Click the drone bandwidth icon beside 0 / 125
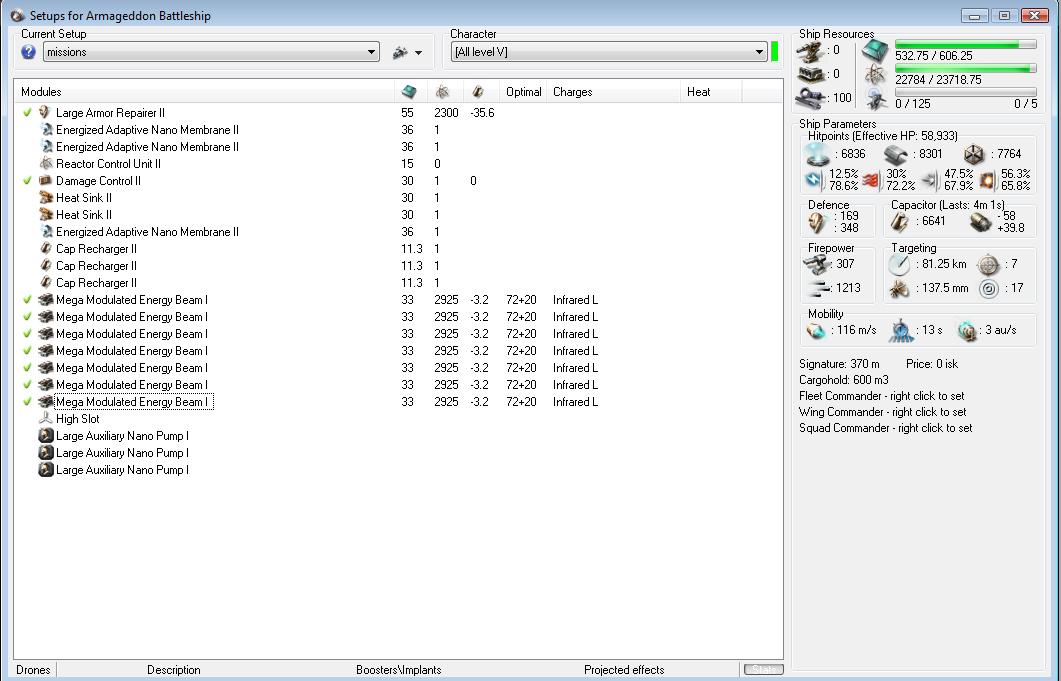The width and height of the screenshot is (1061, 681). pos(876,100)
